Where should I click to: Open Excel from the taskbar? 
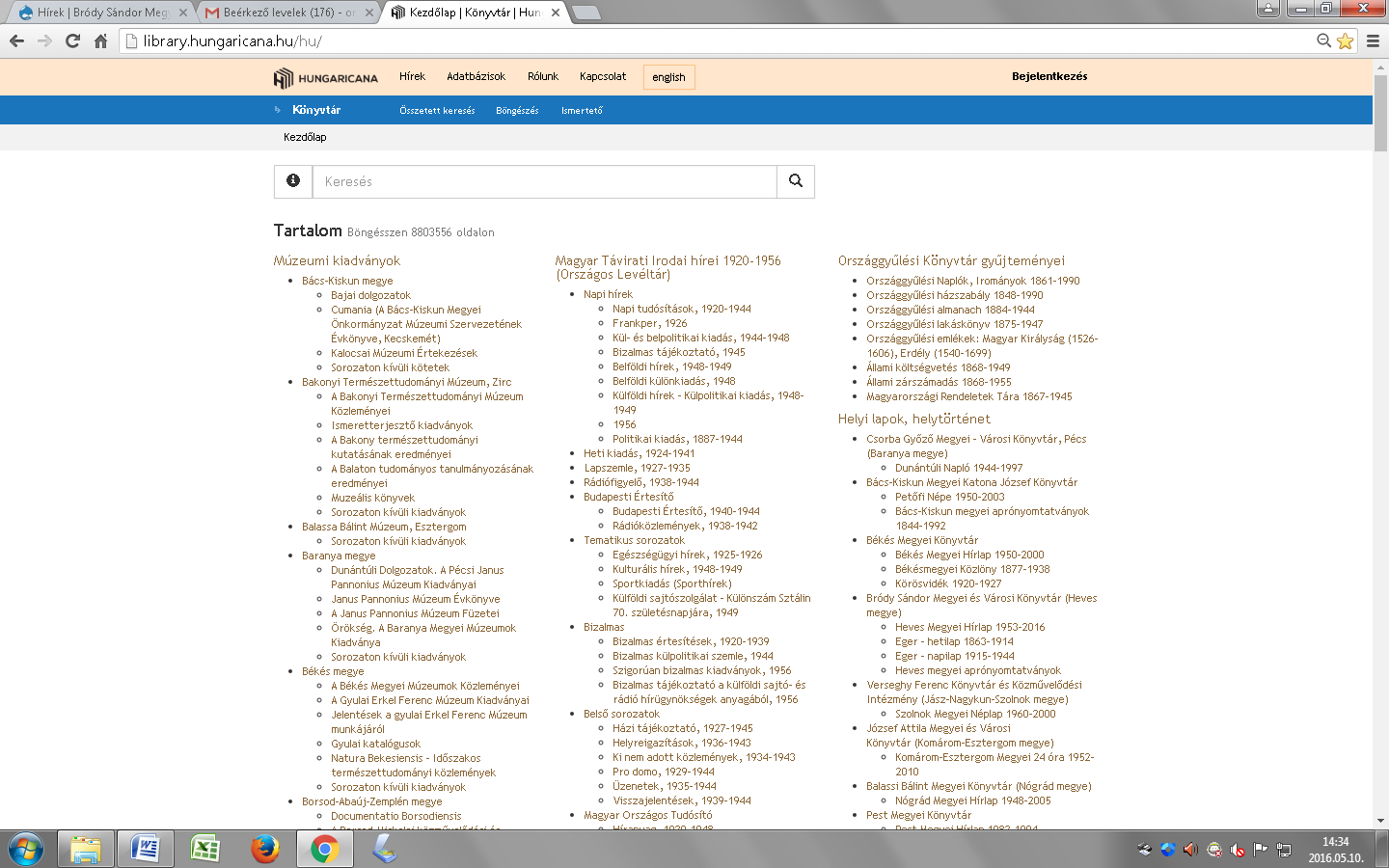pos(205,849)
